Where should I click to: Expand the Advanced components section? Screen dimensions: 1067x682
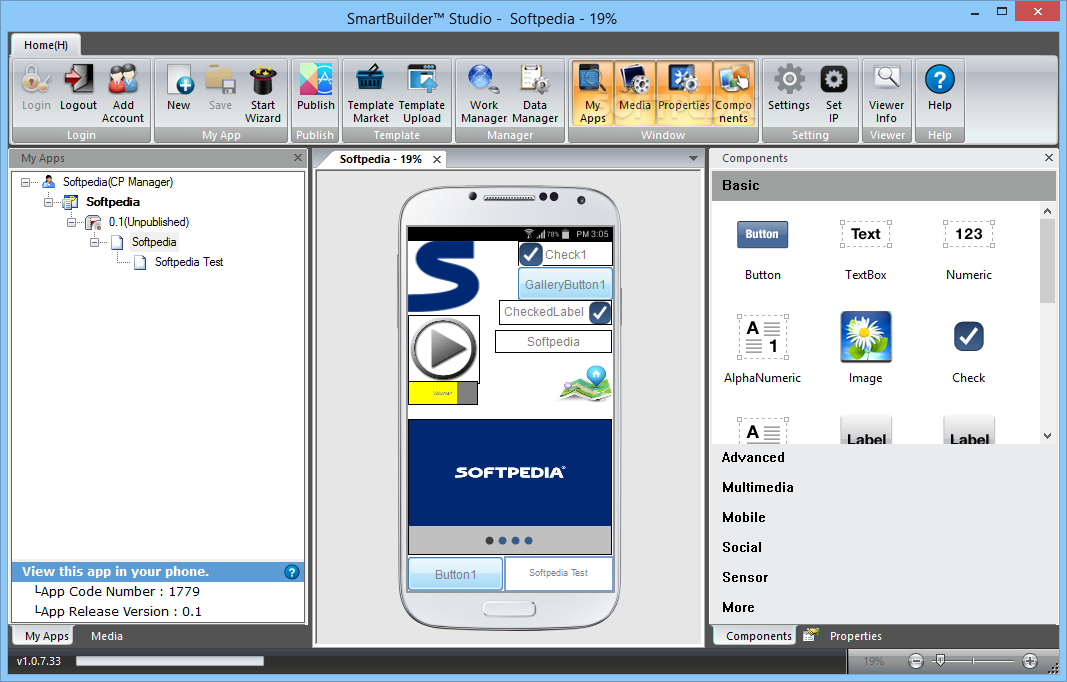pyautogui.click(x=753, y=457)
